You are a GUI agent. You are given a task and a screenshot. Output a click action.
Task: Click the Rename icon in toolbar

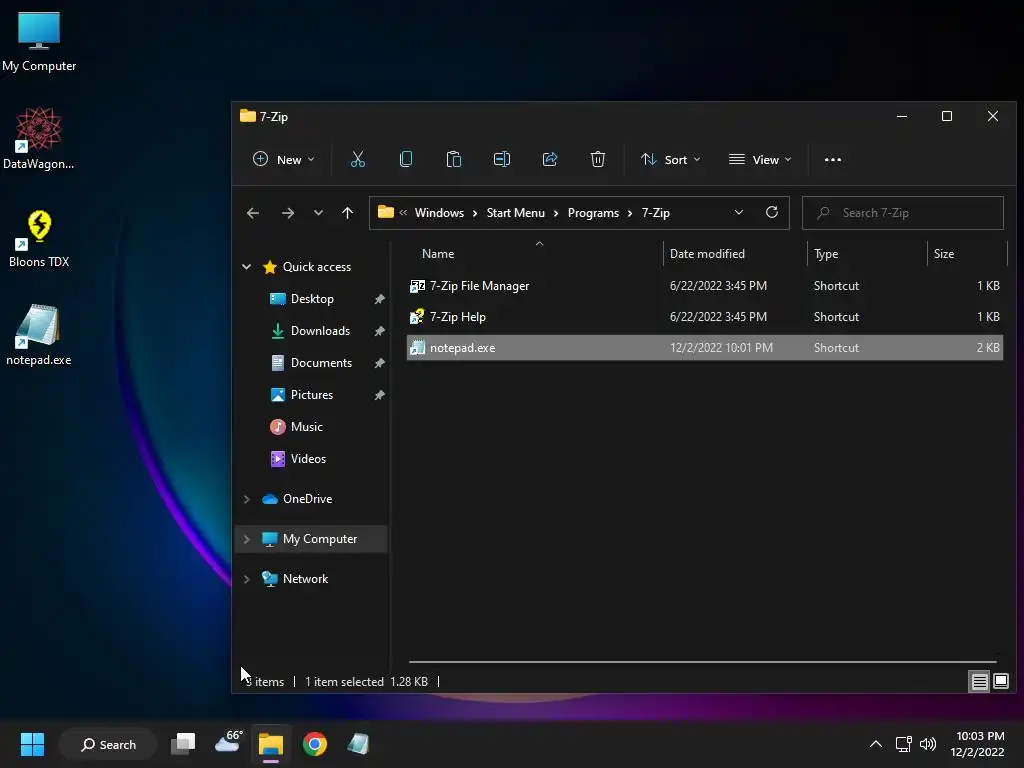502,159
